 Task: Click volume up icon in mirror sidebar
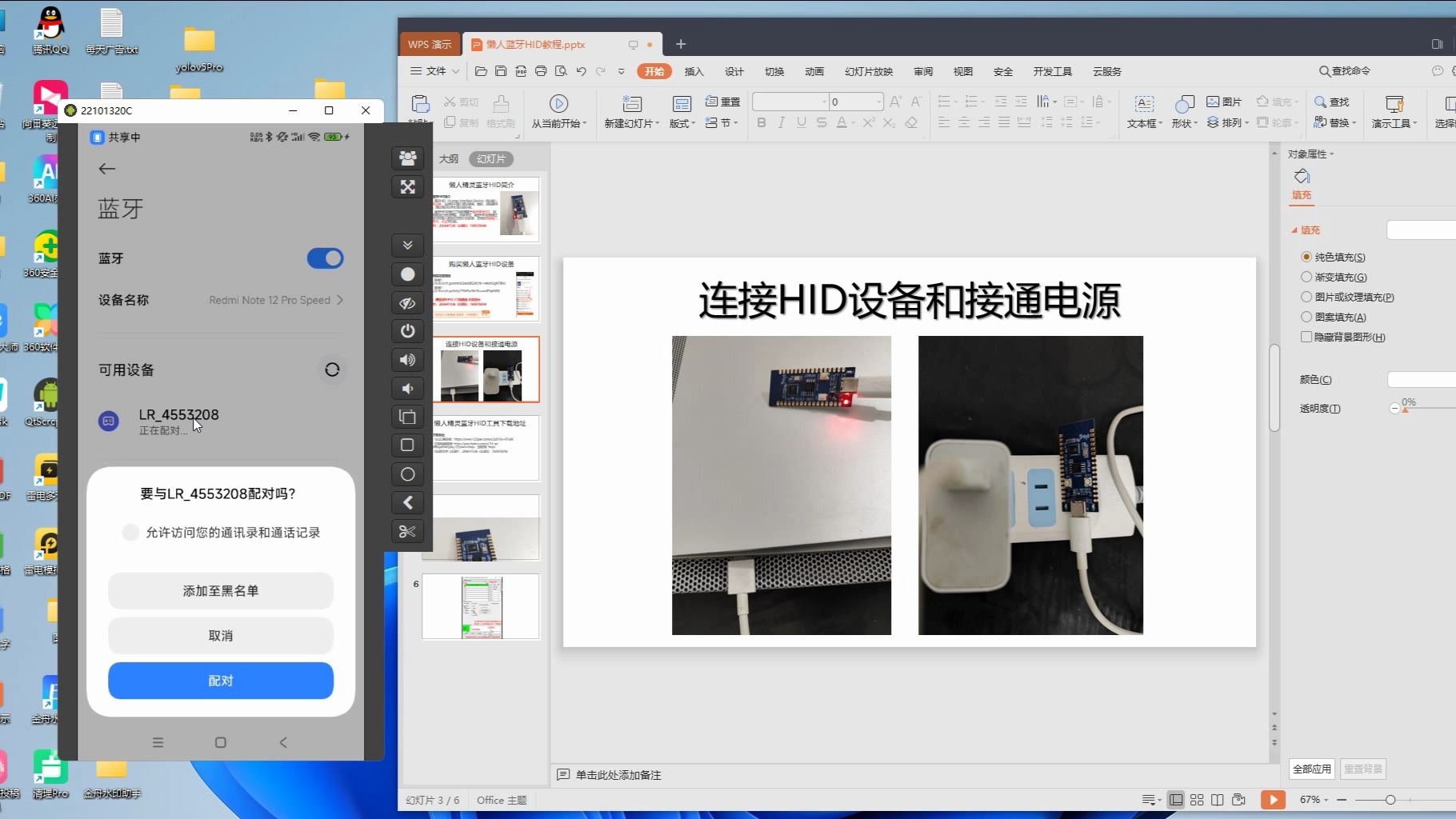(x=408, y=360)
